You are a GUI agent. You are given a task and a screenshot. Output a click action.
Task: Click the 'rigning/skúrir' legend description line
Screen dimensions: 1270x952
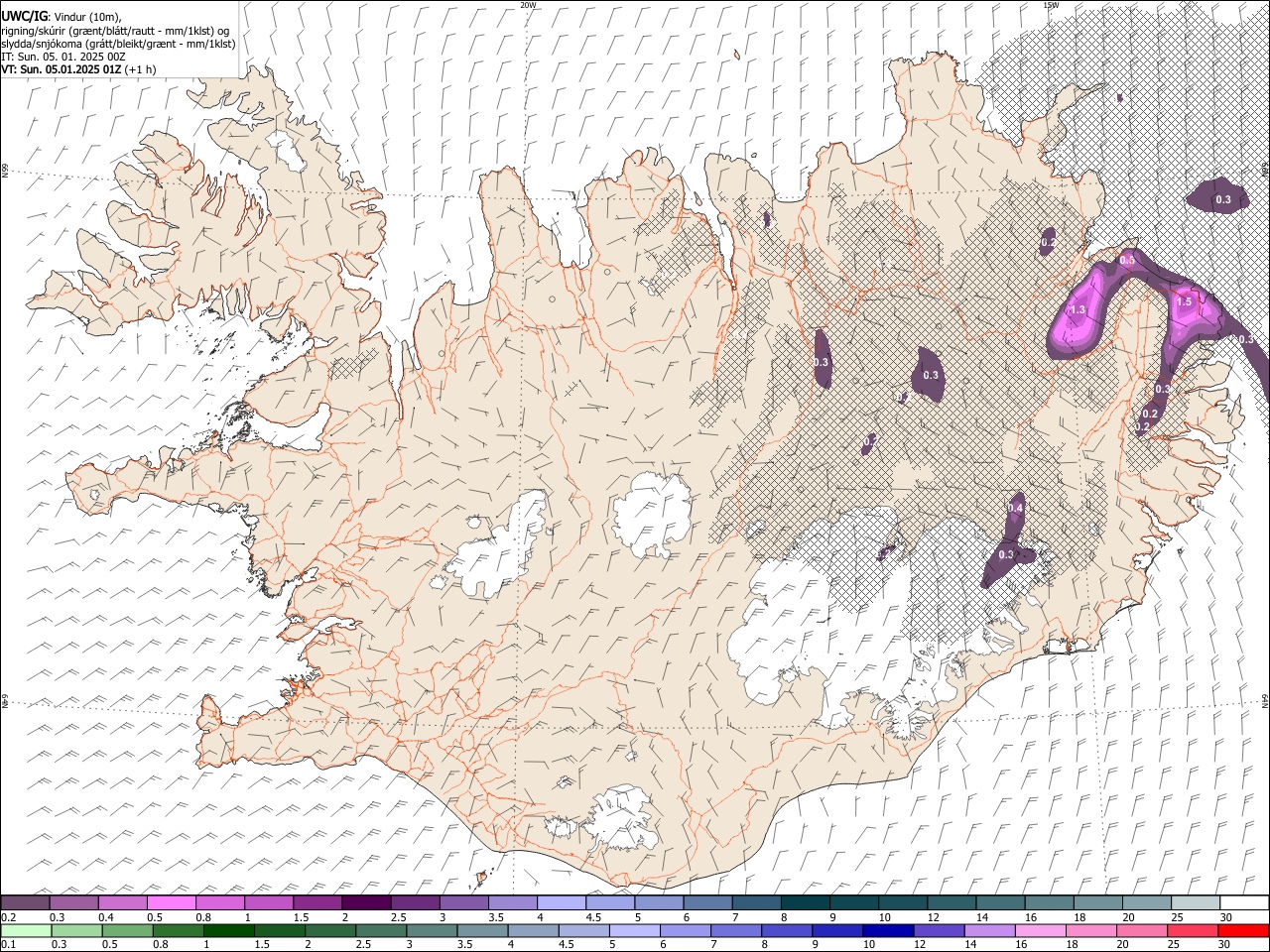[115, 30]
